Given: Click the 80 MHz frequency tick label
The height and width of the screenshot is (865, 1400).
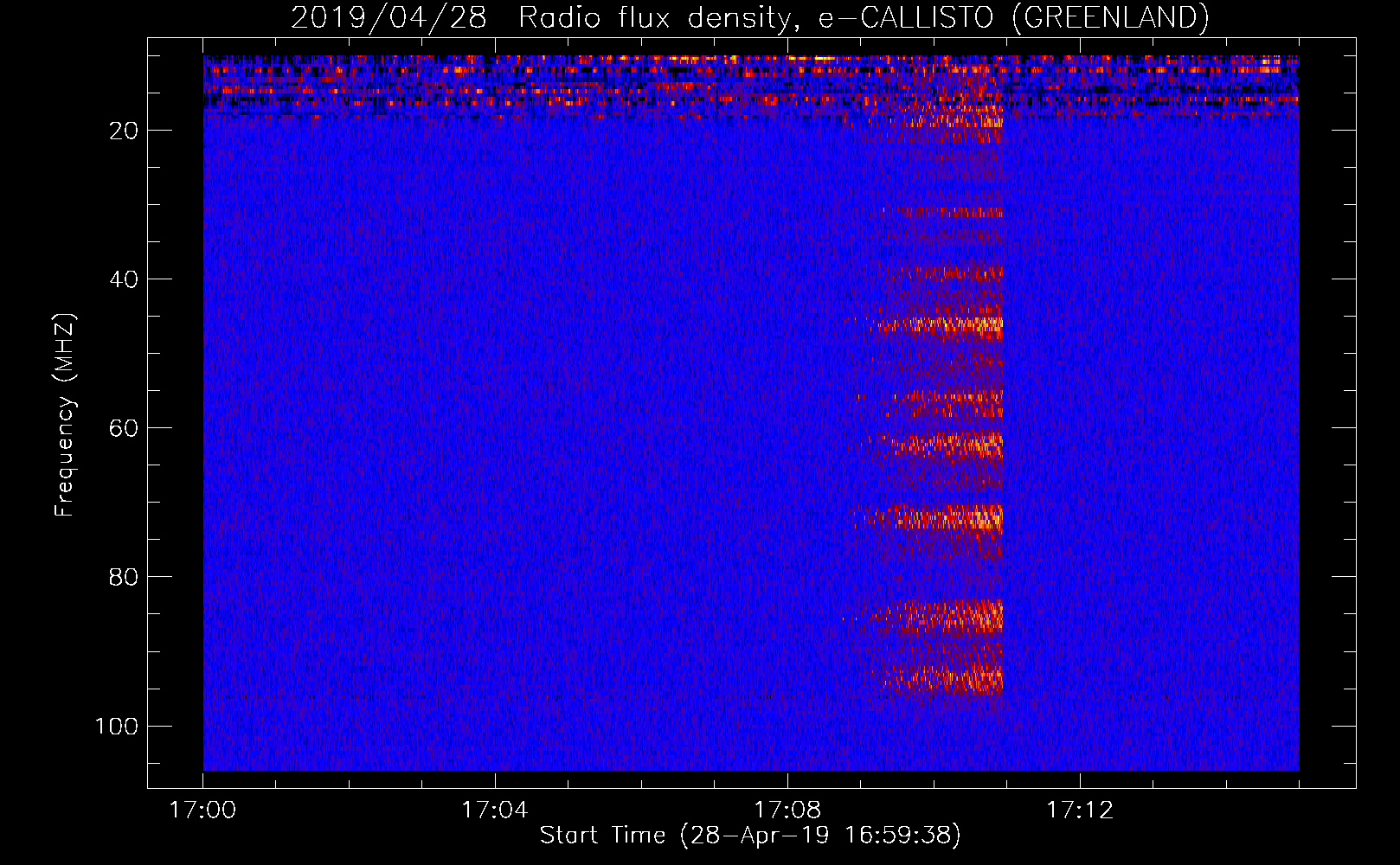Looking at the screenshot, I should point(124,577).
